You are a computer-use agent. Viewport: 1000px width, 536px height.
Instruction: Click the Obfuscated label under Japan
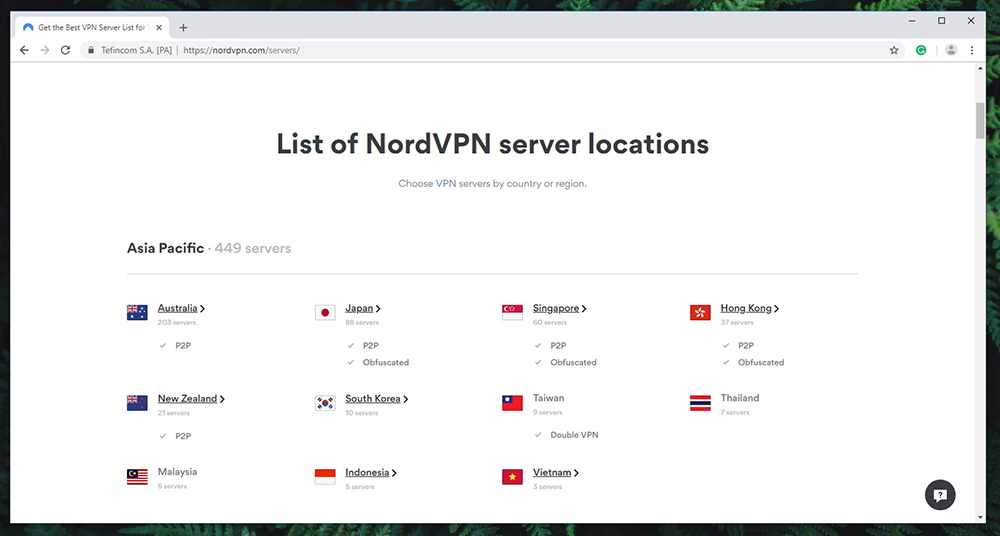pyautogui.click(x=386, y=362)
